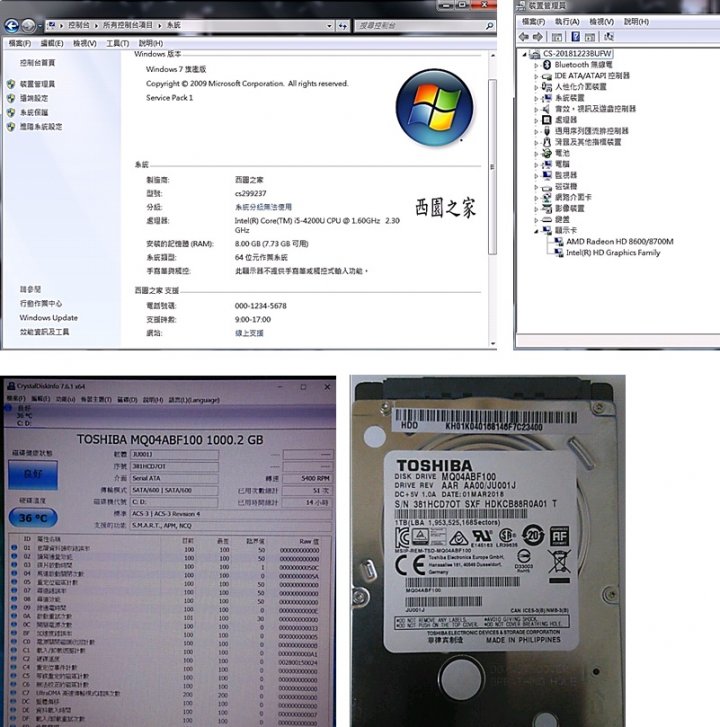Screen dimensions: 720x727
Task: Open 編輯(E) menu in the System window
Action: (x=52, y=43)
